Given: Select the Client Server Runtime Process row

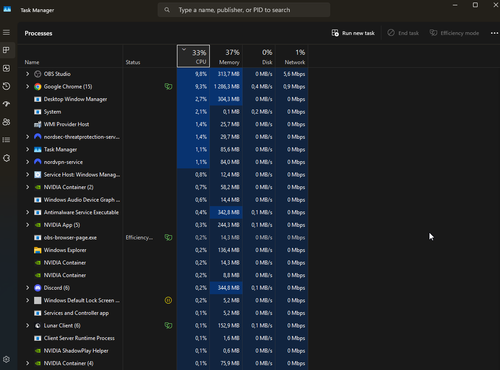Looking at the screenshot, I should point(163,338).
